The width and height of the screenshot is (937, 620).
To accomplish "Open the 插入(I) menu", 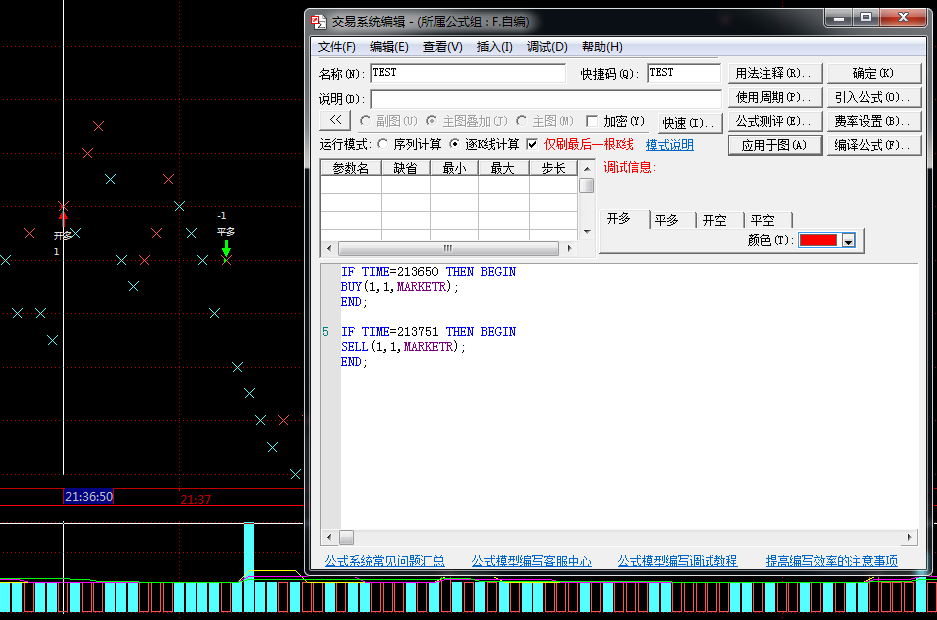I will (495, 47).
